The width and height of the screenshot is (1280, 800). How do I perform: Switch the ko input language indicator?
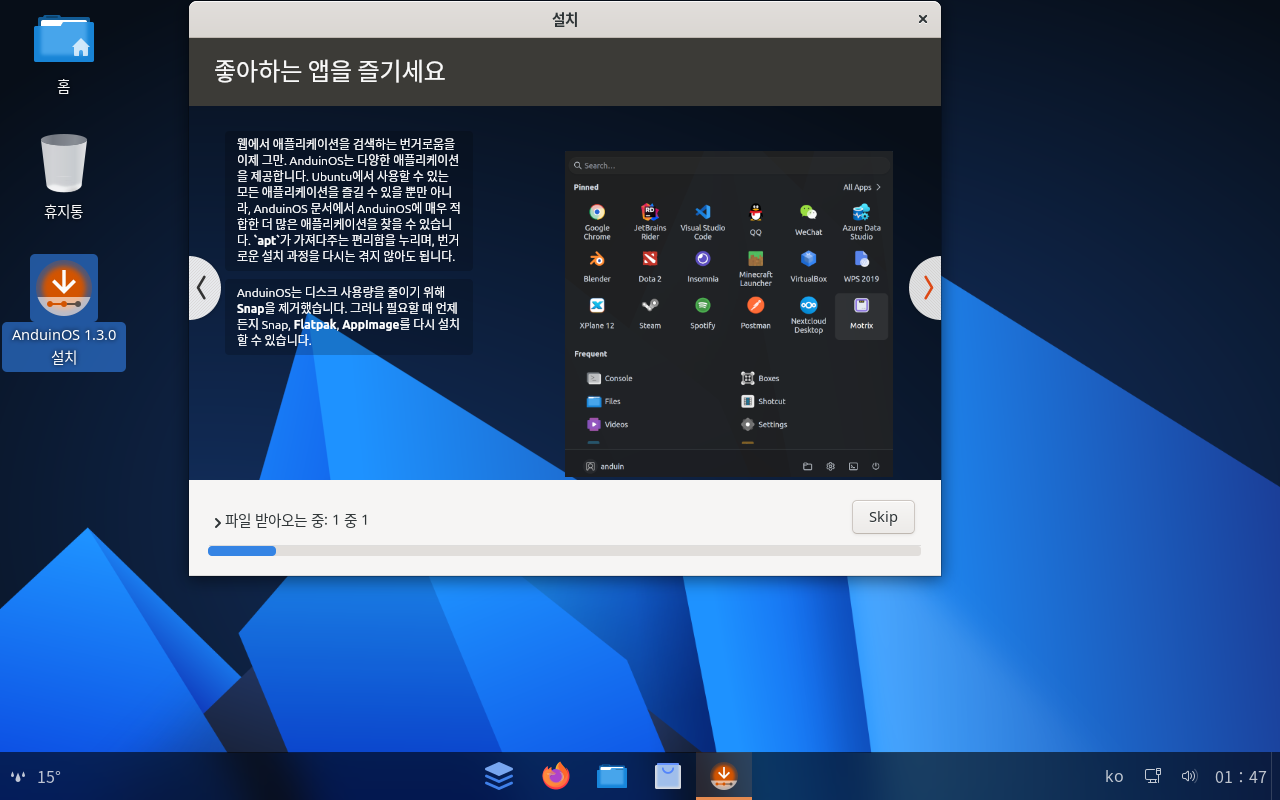(1114, 777)
